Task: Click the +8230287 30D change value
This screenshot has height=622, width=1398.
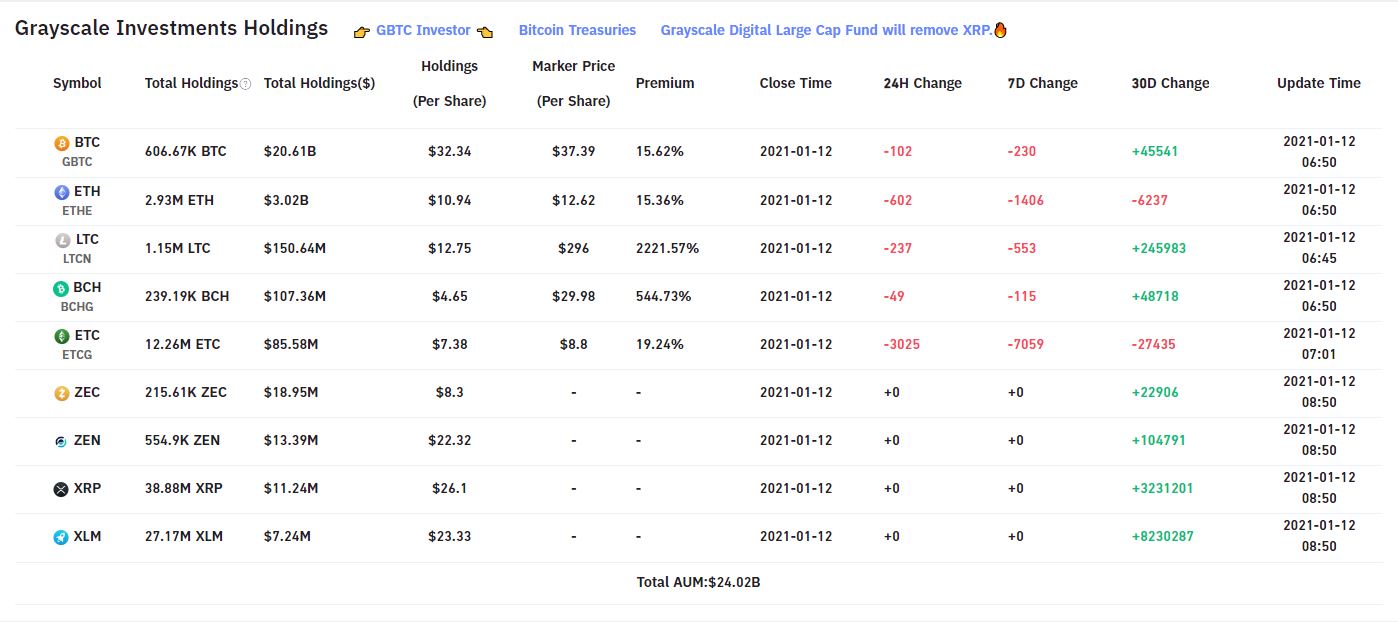Action: click(1163, 537)
